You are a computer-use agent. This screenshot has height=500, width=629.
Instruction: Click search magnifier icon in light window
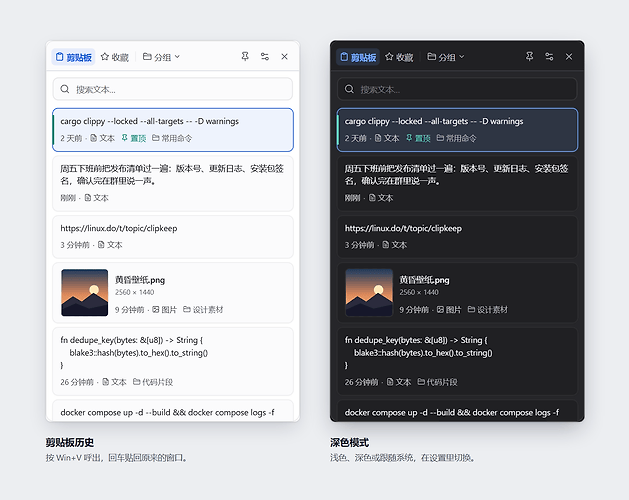pyautogui.click(x=65, y=89)
